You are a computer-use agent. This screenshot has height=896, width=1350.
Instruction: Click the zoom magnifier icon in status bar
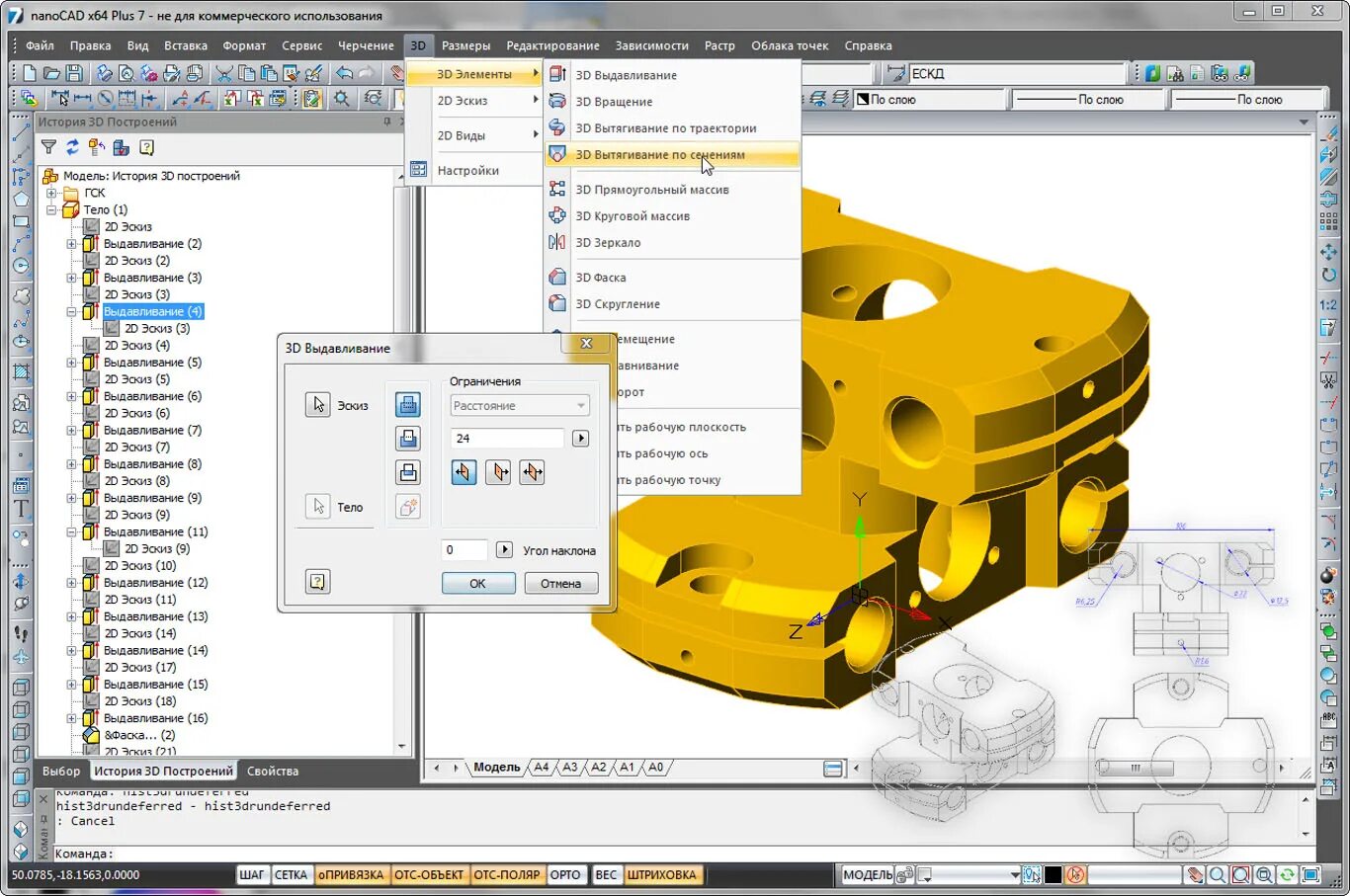tap(1218, 874)
